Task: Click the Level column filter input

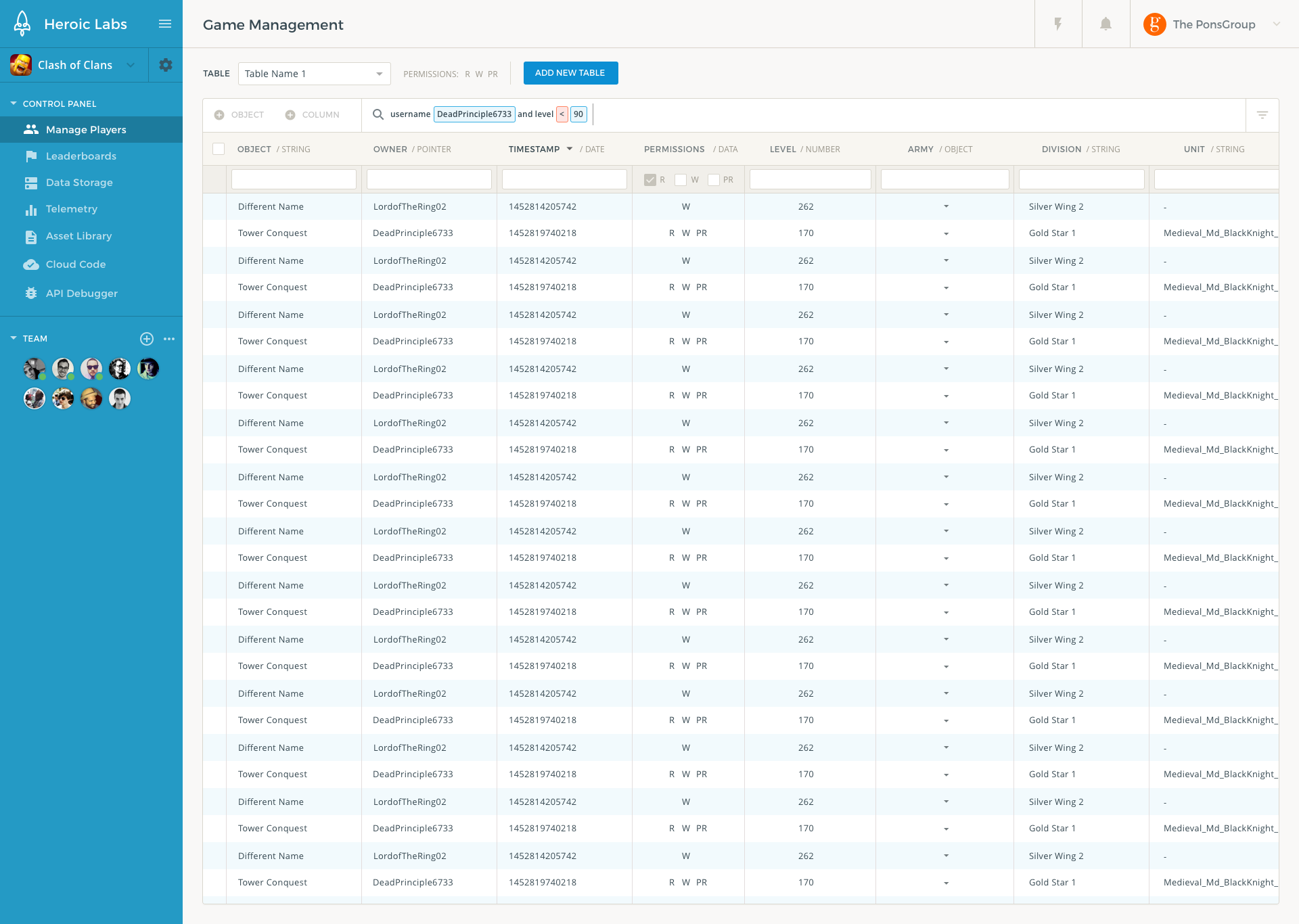Action: click(x=810, y=180)
